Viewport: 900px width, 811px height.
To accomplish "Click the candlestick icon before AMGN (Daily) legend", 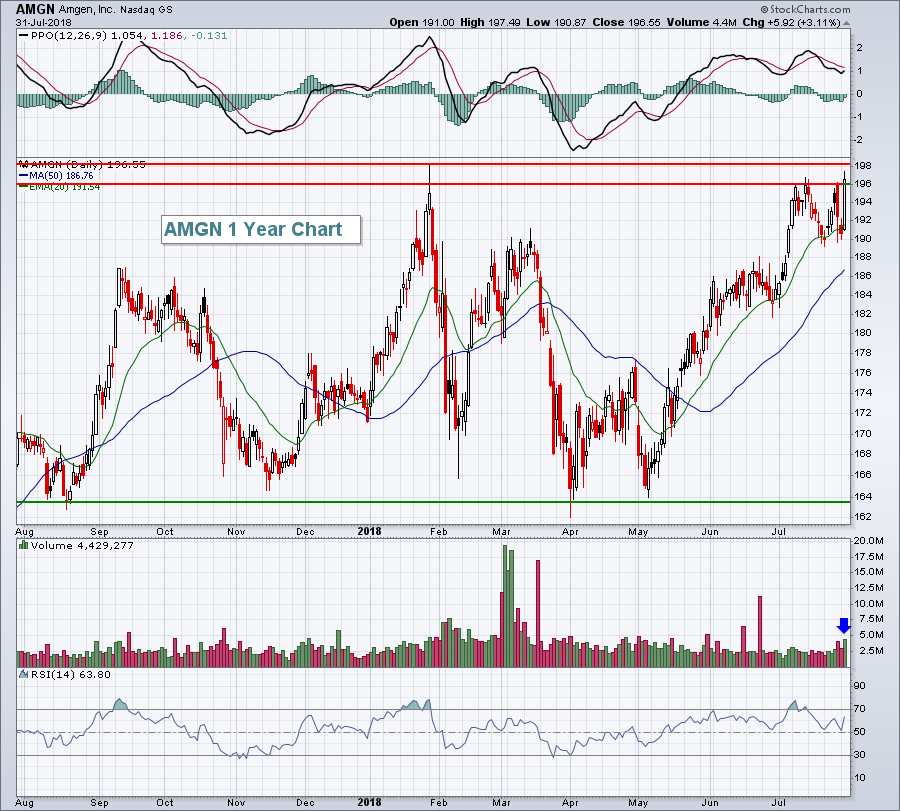I will 24,164.
